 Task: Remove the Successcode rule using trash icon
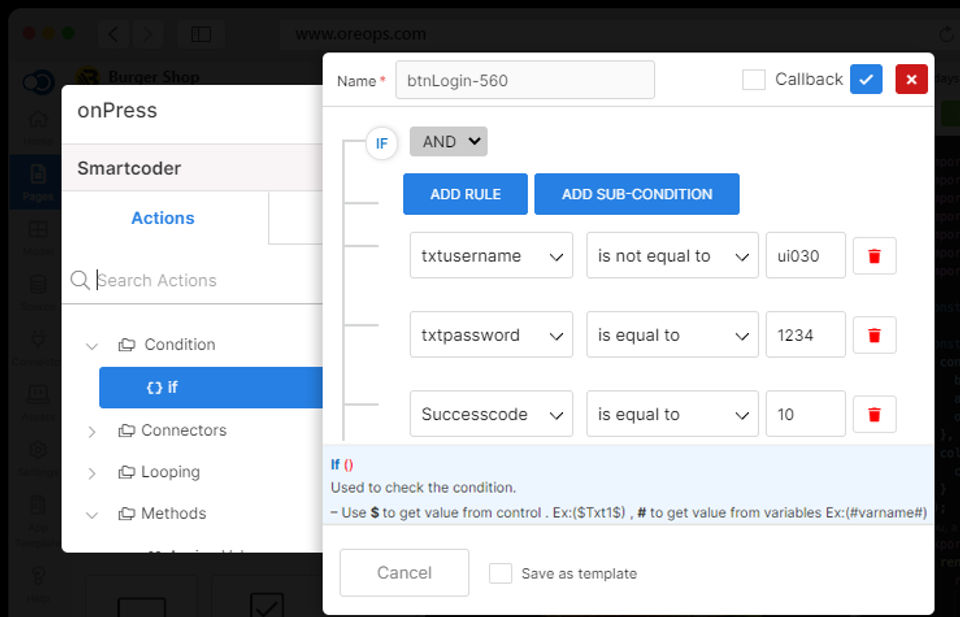tap(874, 414)
